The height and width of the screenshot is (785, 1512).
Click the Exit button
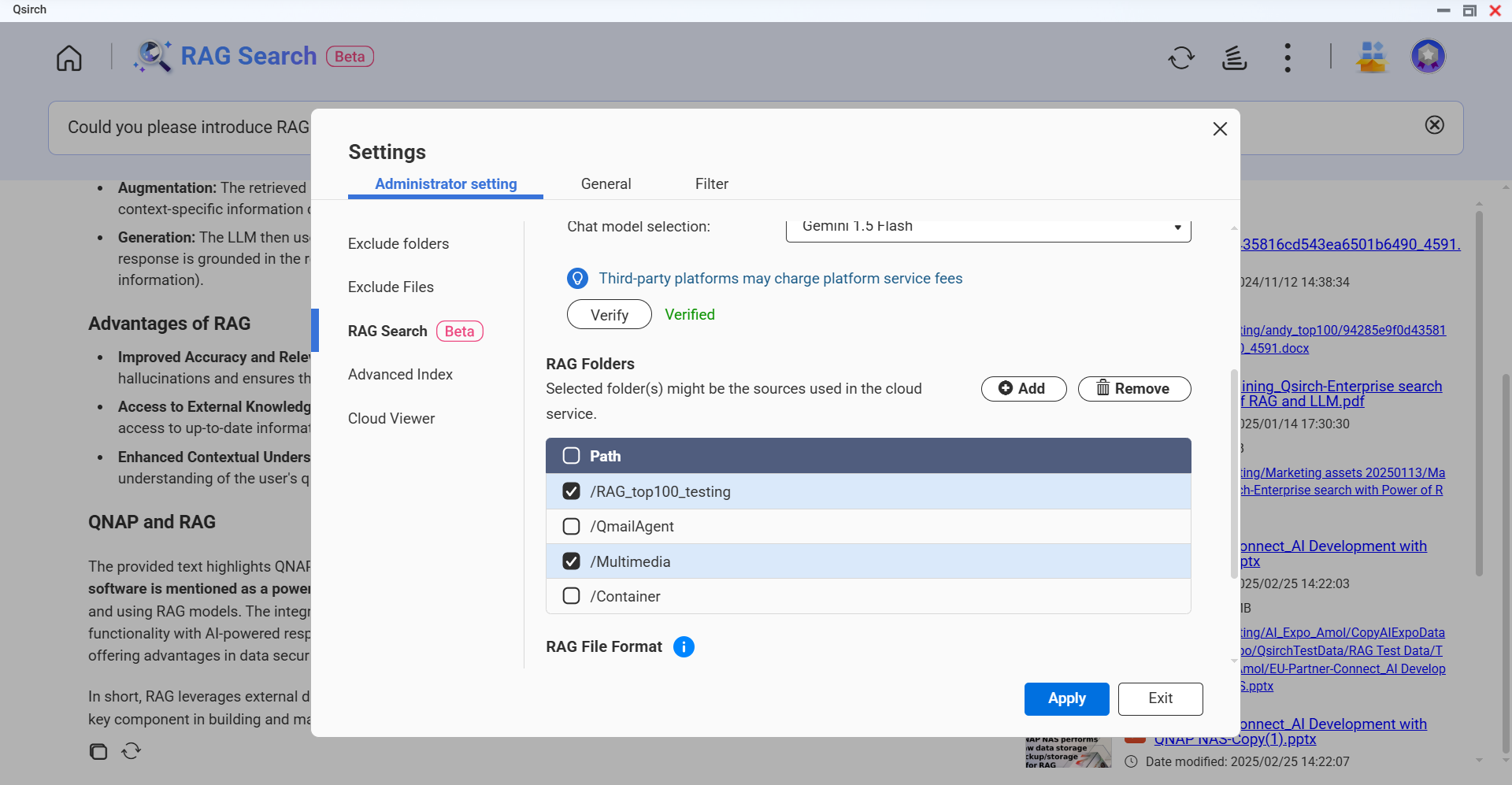1160,699
